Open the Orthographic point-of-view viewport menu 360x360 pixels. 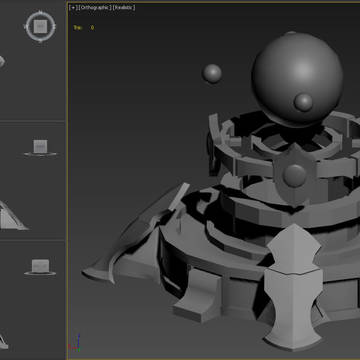[x=94, y=8]
